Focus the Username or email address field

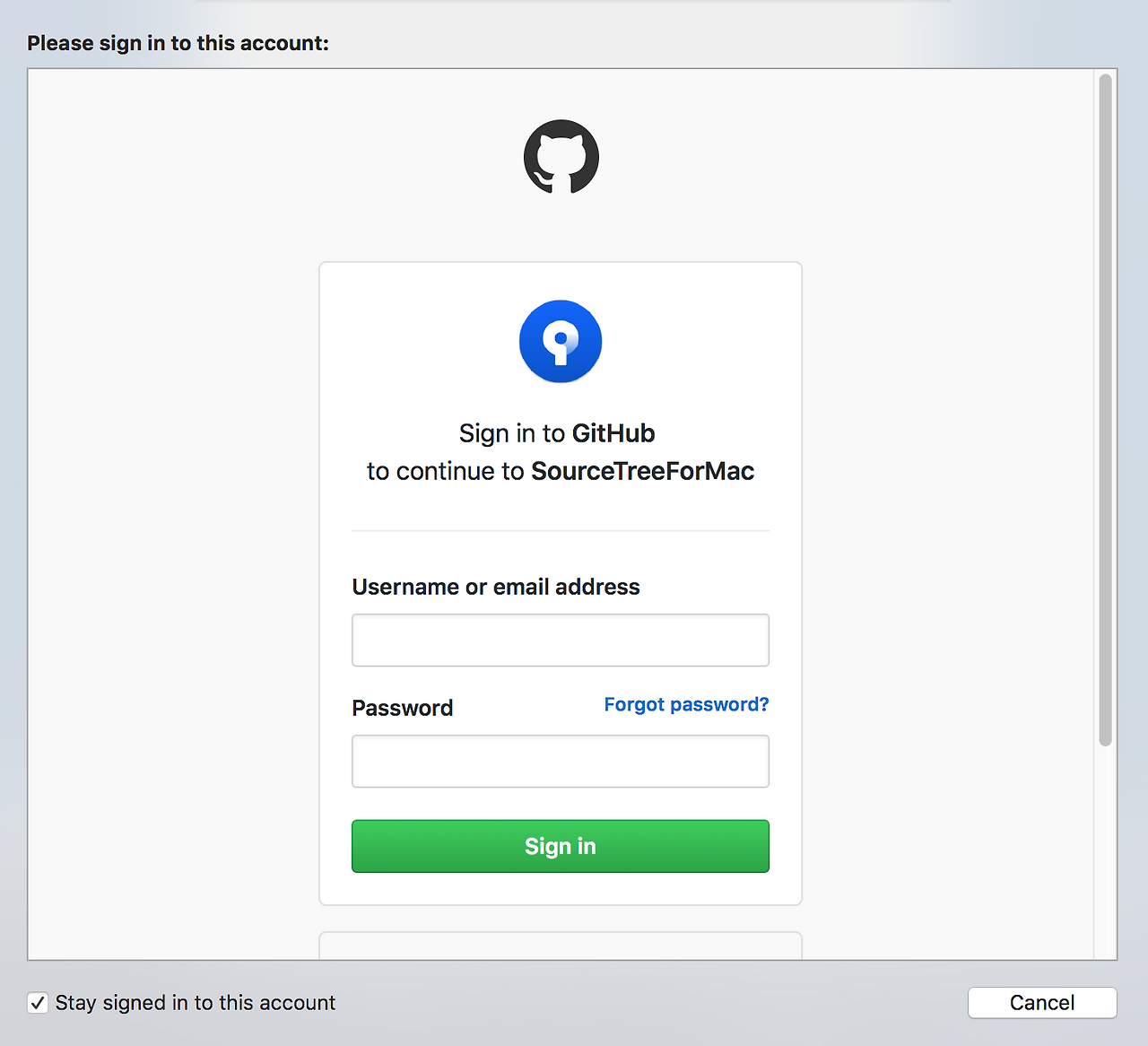pos(561,640)
